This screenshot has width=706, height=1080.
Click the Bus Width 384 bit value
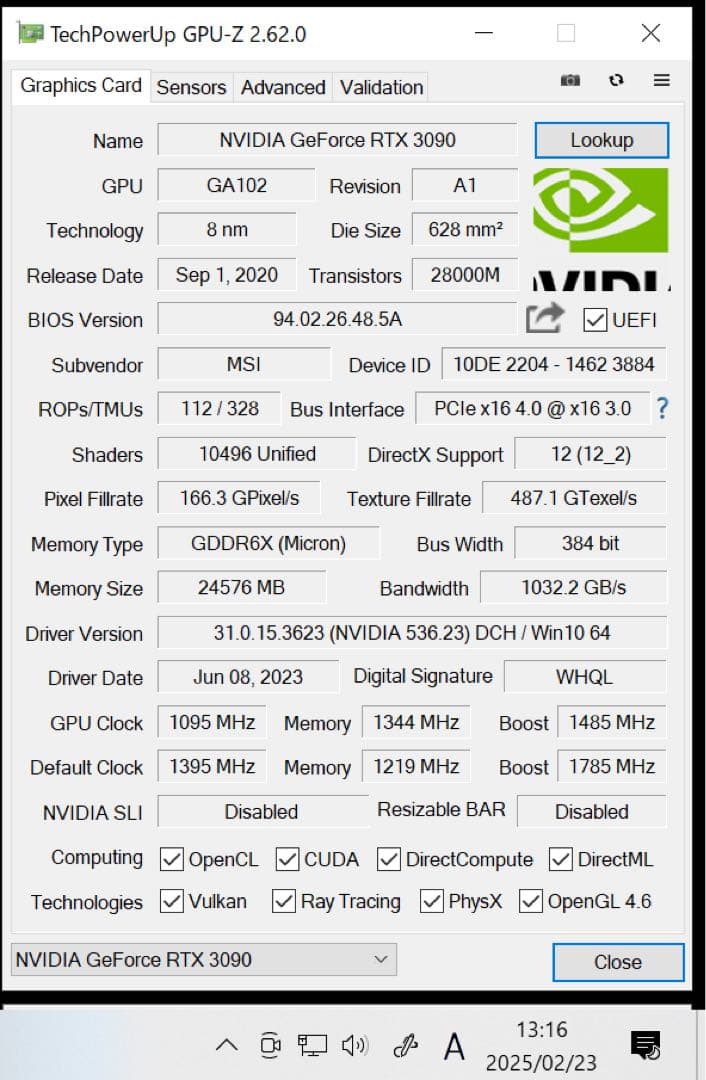click(x=590, y=543)
